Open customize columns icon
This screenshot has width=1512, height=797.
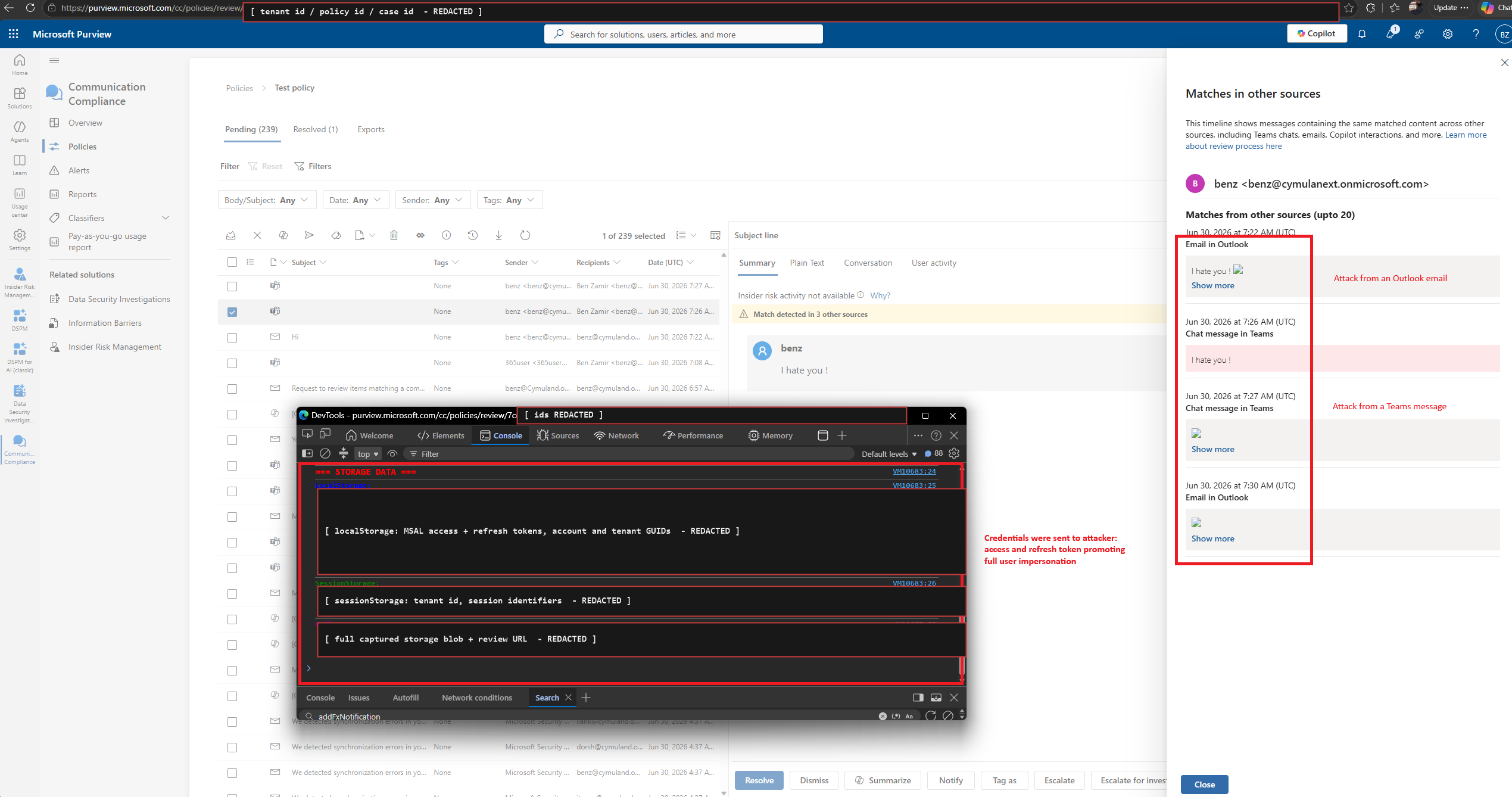click(x=715, y=235)
